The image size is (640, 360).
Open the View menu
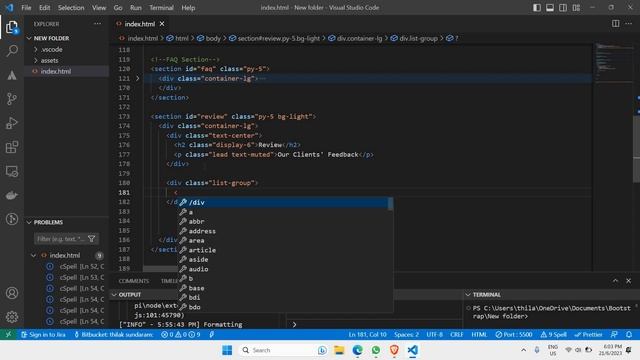[99, 7]
